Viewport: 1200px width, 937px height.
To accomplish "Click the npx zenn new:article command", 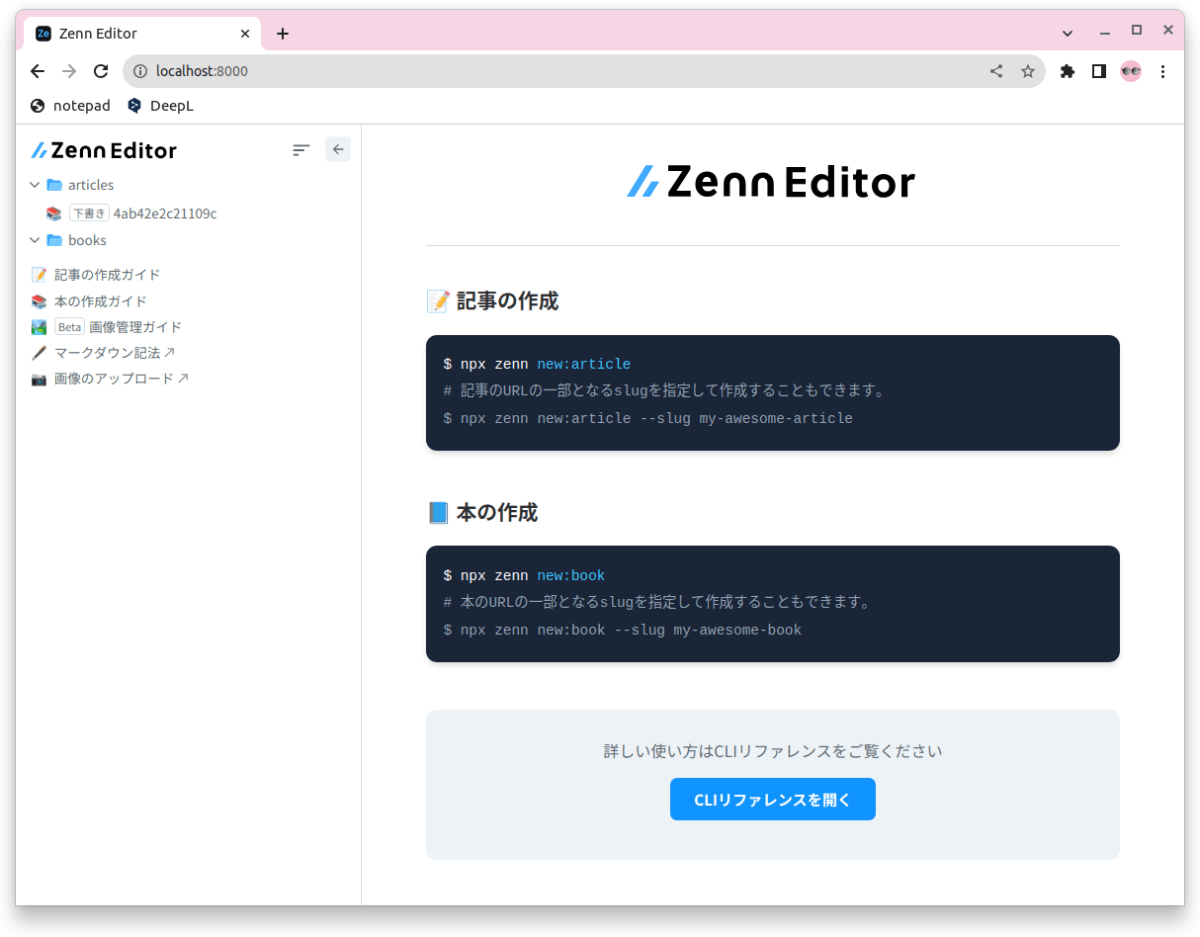I will tap(537, 364).
